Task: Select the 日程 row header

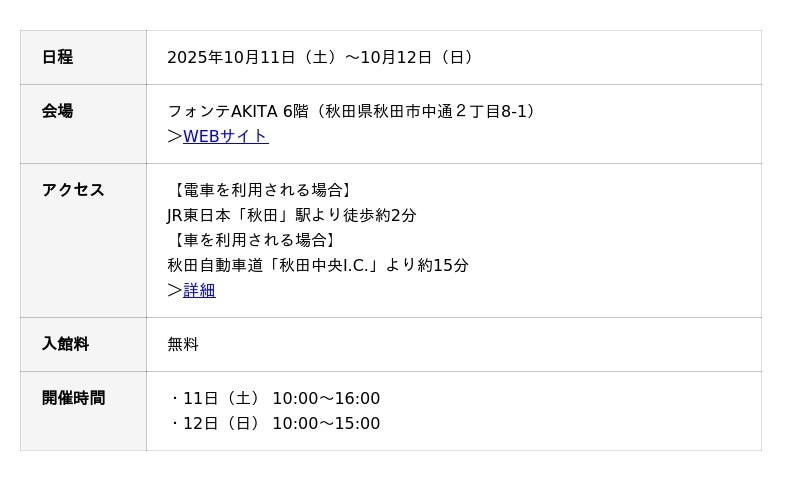Action: pos(57,57)
